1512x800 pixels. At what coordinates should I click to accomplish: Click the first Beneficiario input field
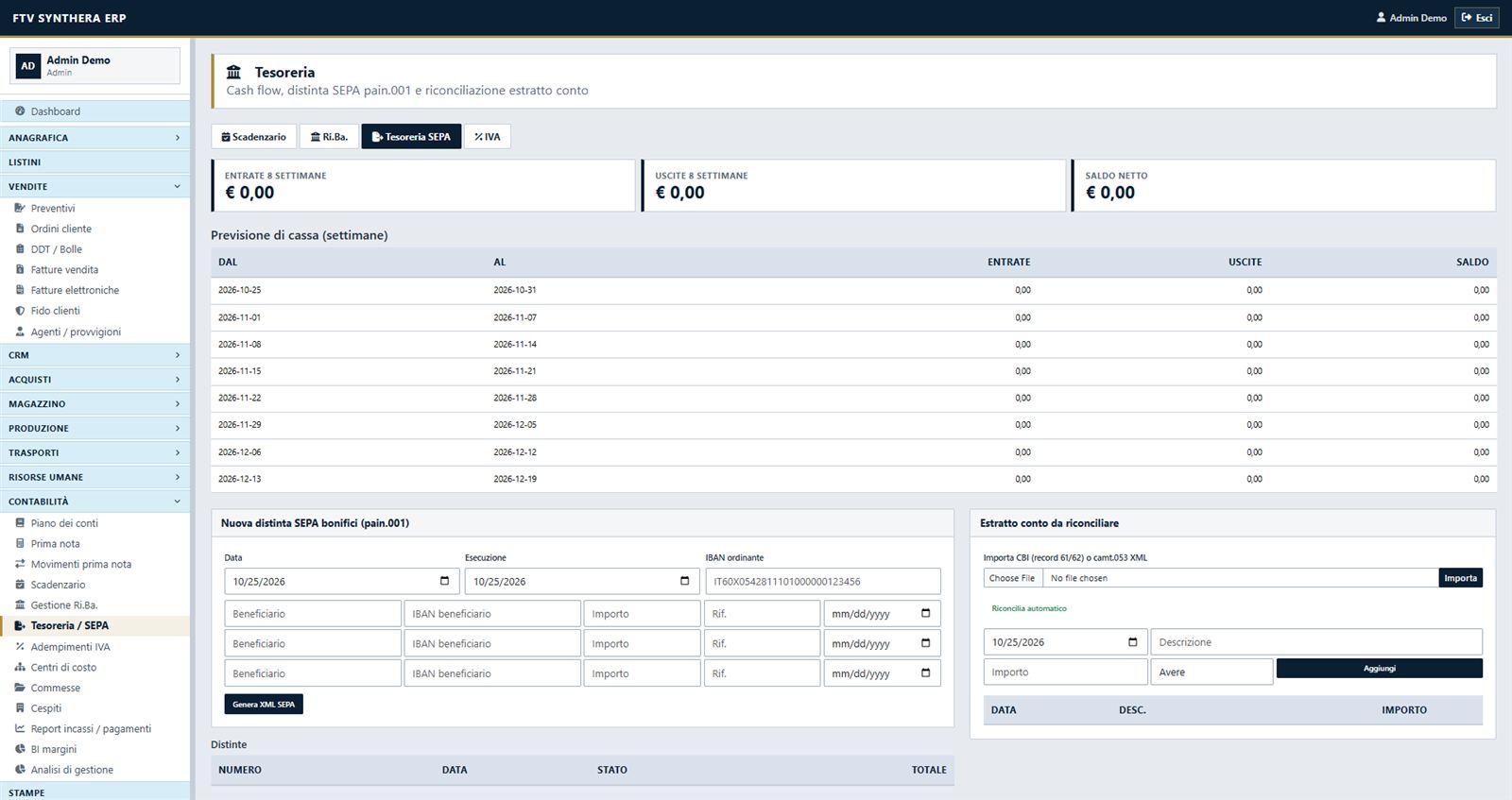click(x=313, y=614)
